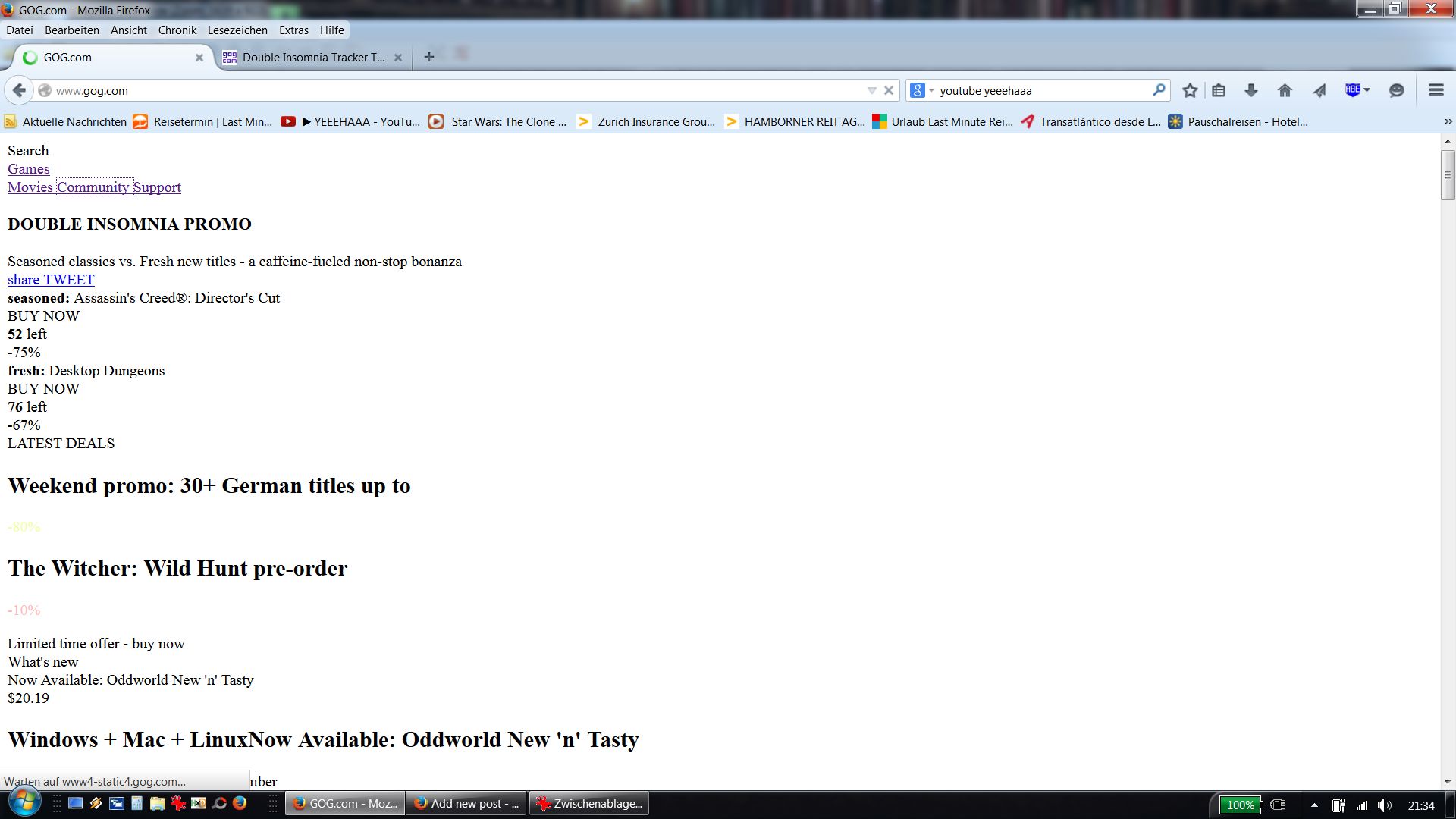1456x819 pixels.
Task: Open the calculator quick launch icon
Action: tap(137, 804)
